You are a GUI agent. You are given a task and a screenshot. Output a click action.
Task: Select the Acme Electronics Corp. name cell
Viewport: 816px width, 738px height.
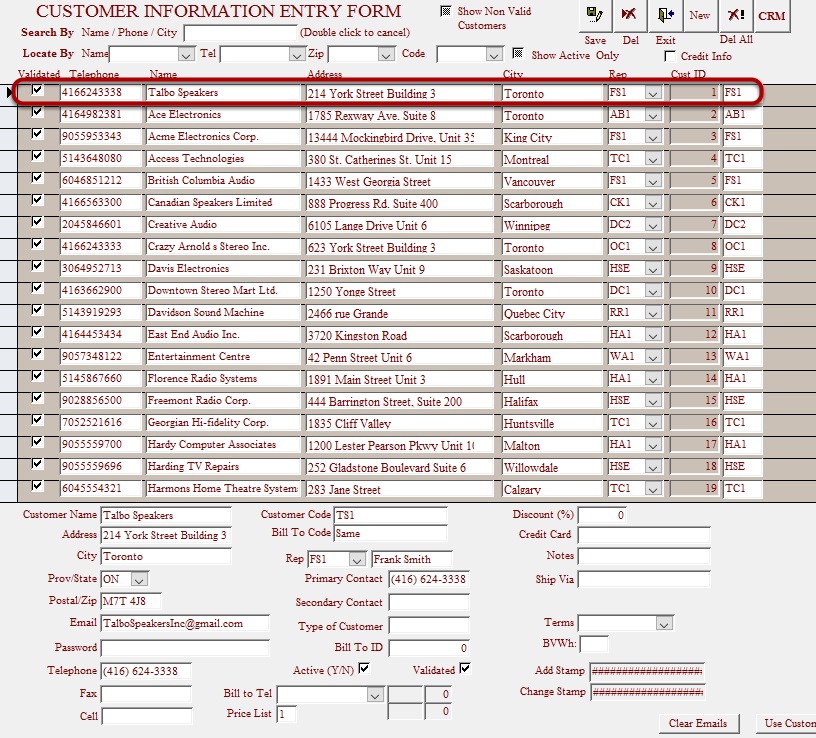223,137
